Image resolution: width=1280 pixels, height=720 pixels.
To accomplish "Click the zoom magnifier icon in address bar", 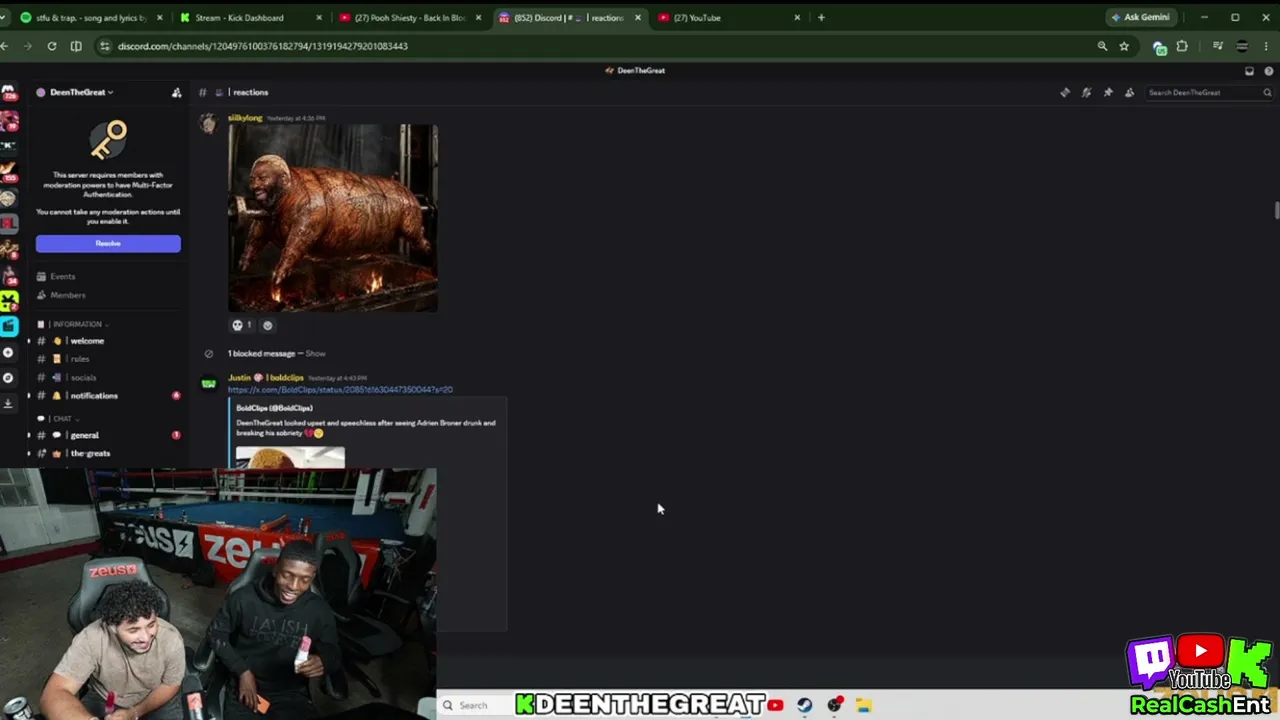I will [x=1102, y=46].
